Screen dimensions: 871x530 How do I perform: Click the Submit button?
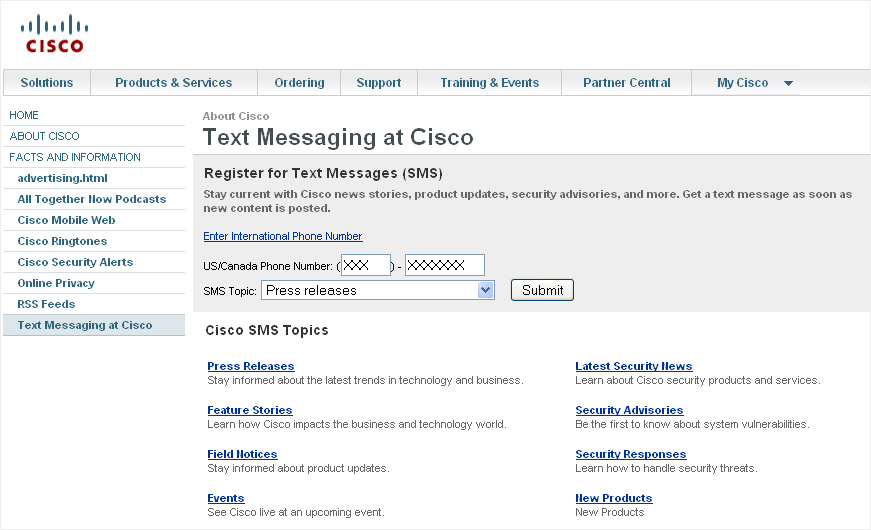(x=542, y=290)
